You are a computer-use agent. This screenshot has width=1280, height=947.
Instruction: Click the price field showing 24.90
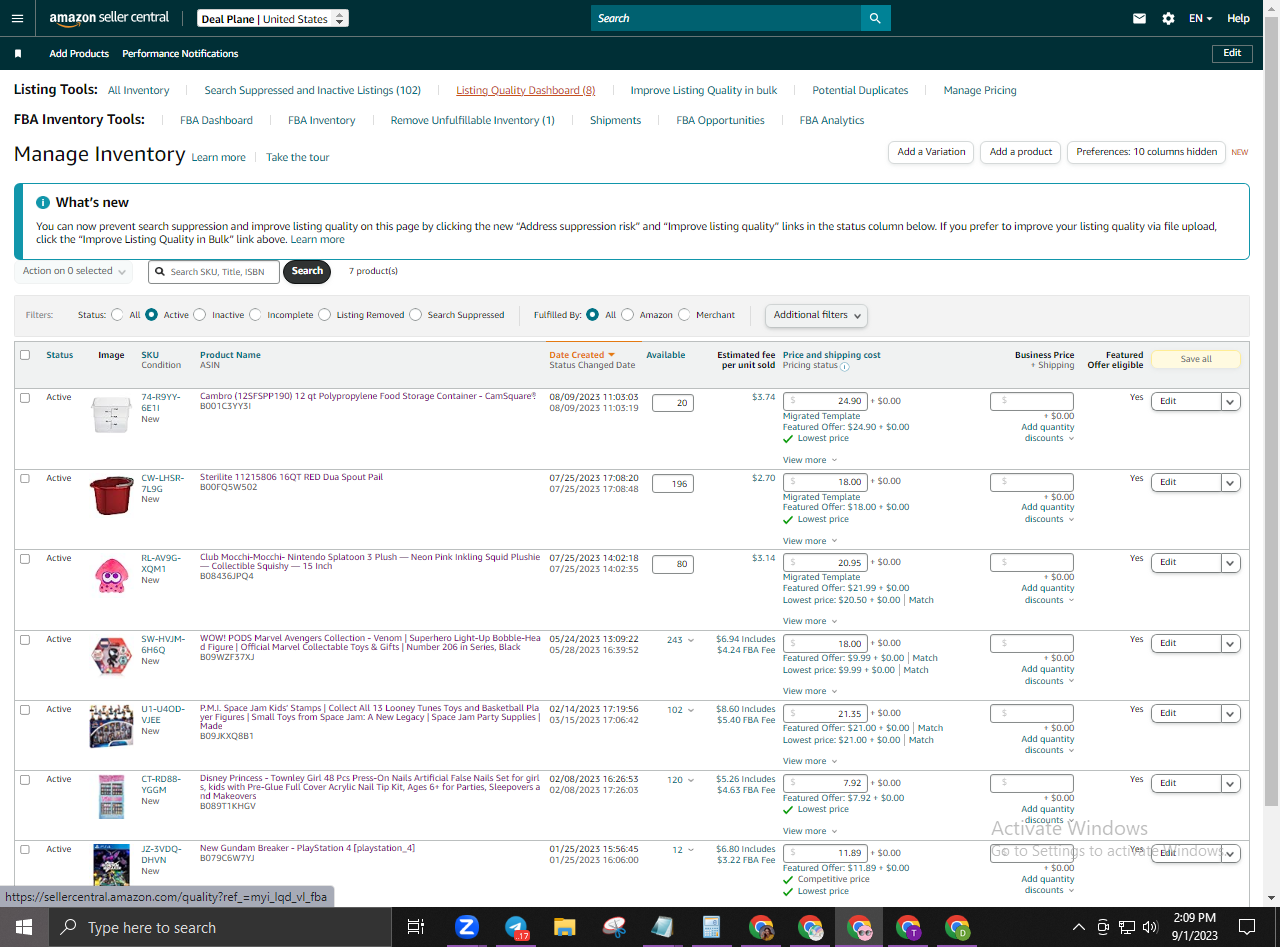pyautogui.click(x=827, y=401)
